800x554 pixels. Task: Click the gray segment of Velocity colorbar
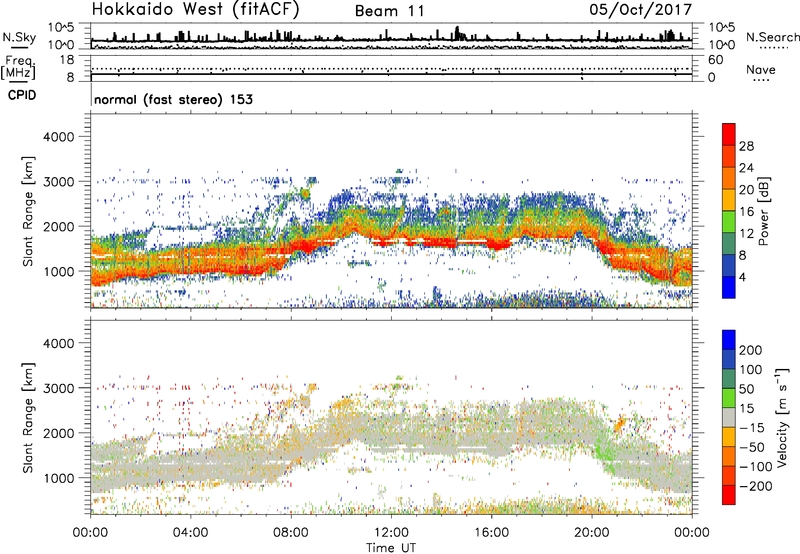(x=729, y=418)
